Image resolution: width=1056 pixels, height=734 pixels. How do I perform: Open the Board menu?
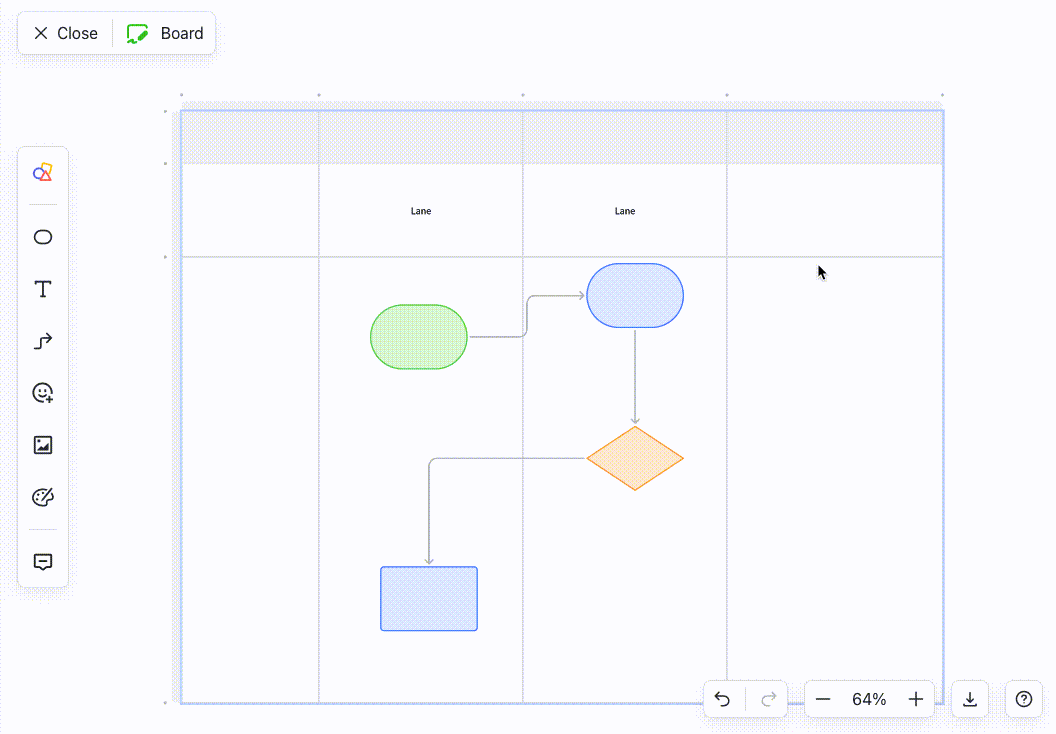165,33
